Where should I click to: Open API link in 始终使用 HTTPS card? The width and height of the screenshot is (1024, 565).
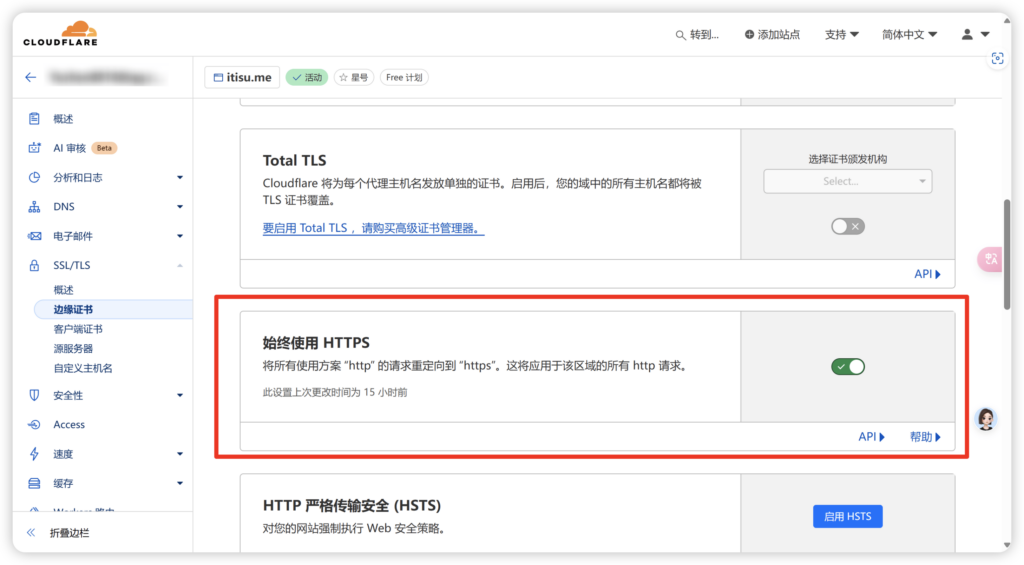point(871,436)
